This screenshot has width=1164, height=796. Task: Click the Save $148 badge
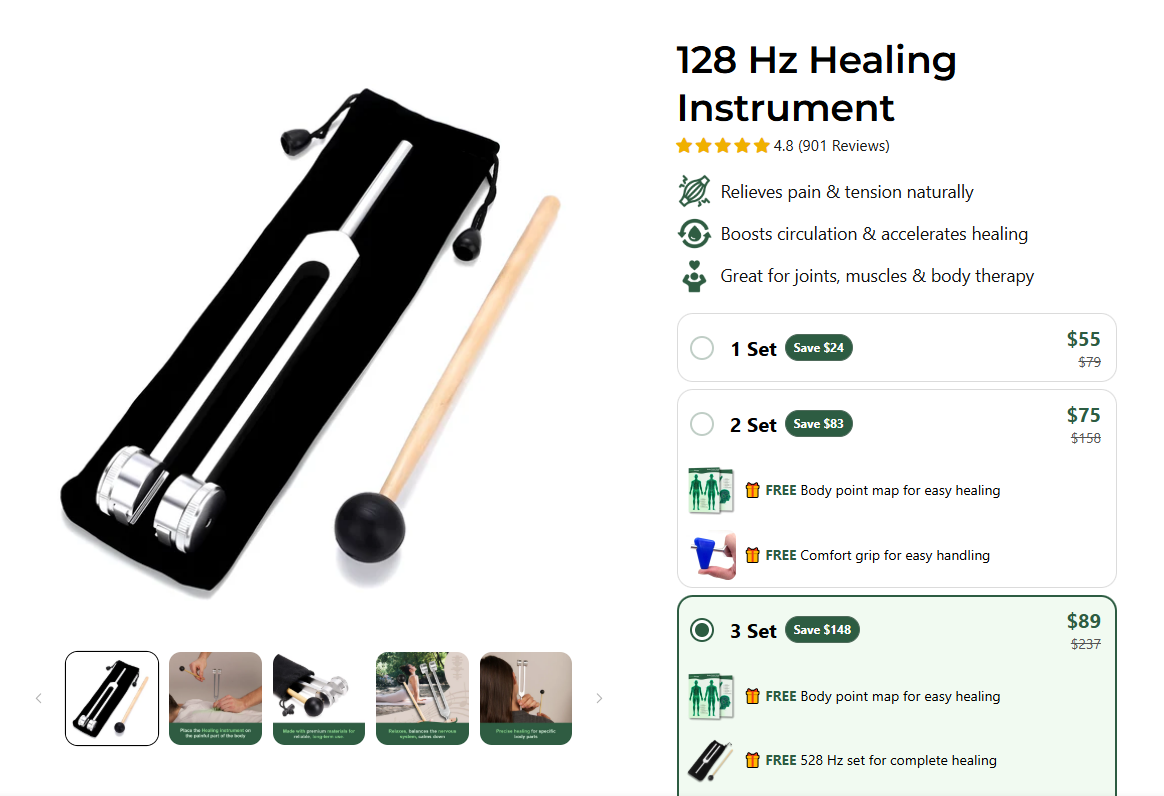click(x=822, y=630)
